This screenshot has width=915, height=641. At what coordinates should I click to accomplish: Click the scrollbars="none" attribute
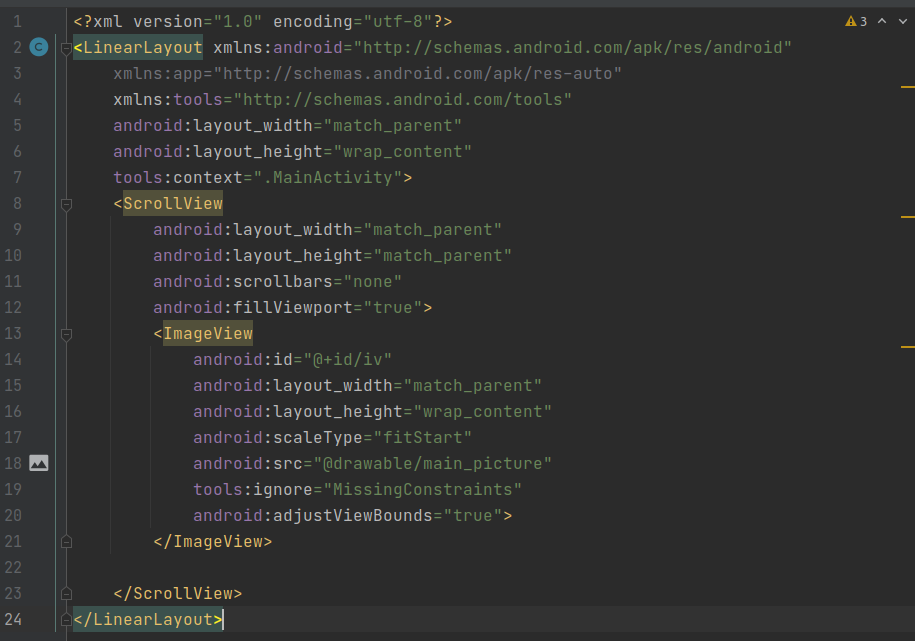[x=277, y=281]
